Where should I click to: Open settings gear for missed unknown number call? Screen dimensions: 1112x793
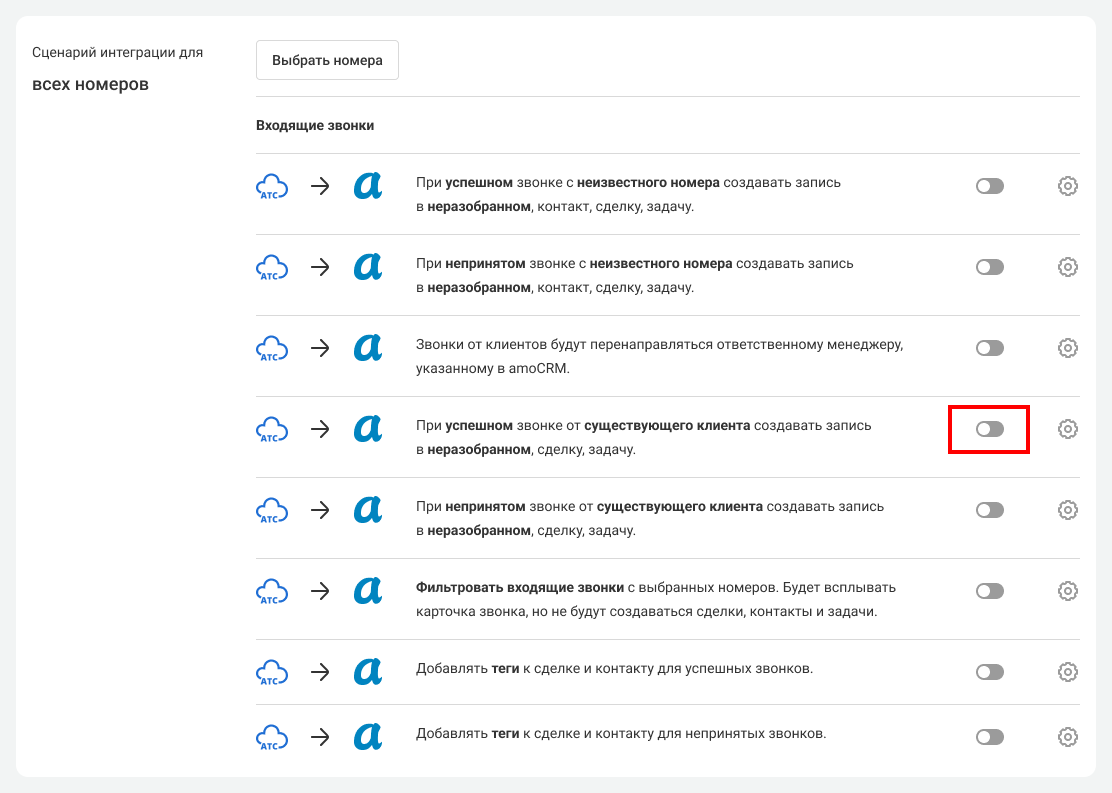click(1067, 267)
